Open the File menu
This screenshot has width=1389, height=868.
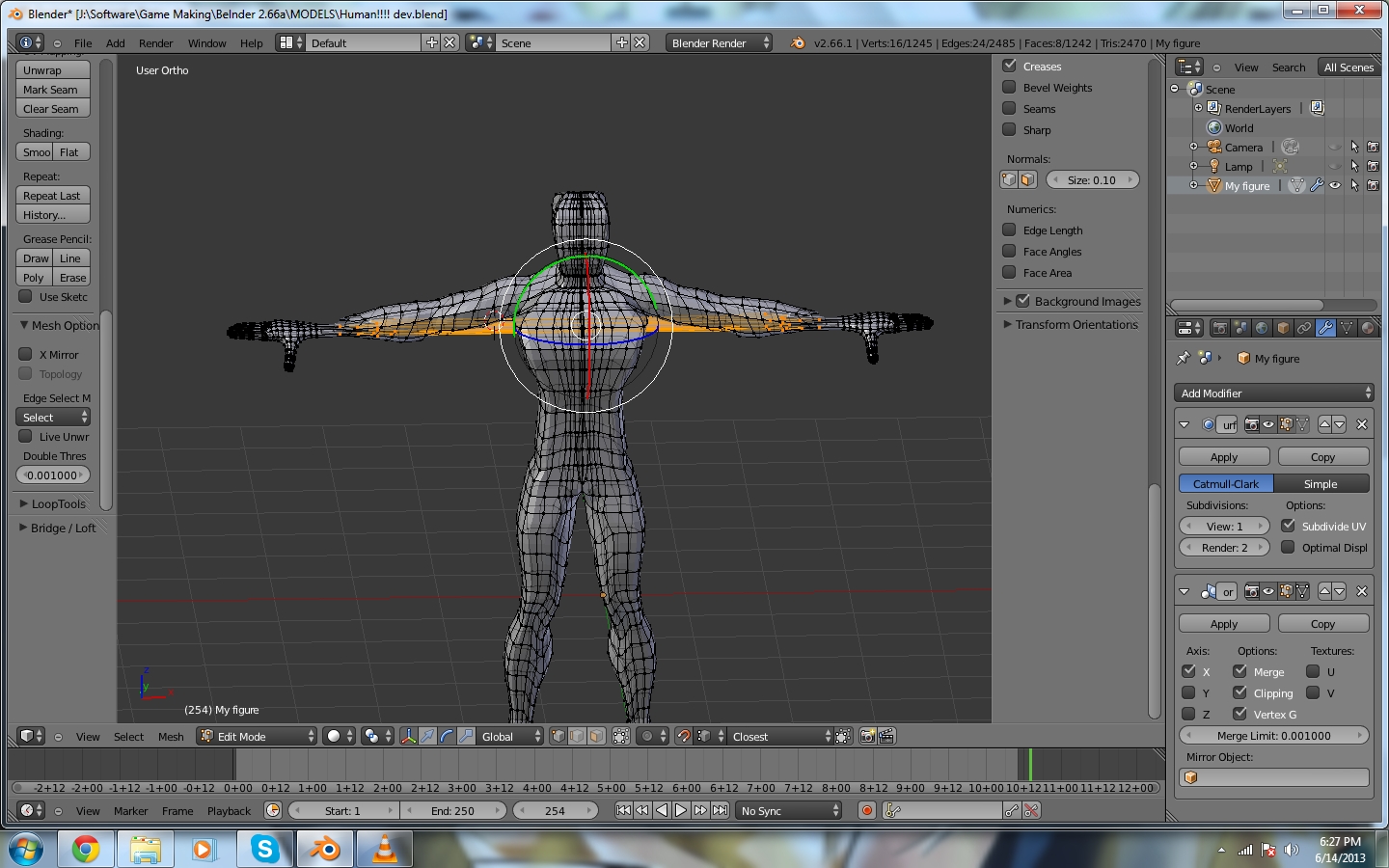click(83, 42)
